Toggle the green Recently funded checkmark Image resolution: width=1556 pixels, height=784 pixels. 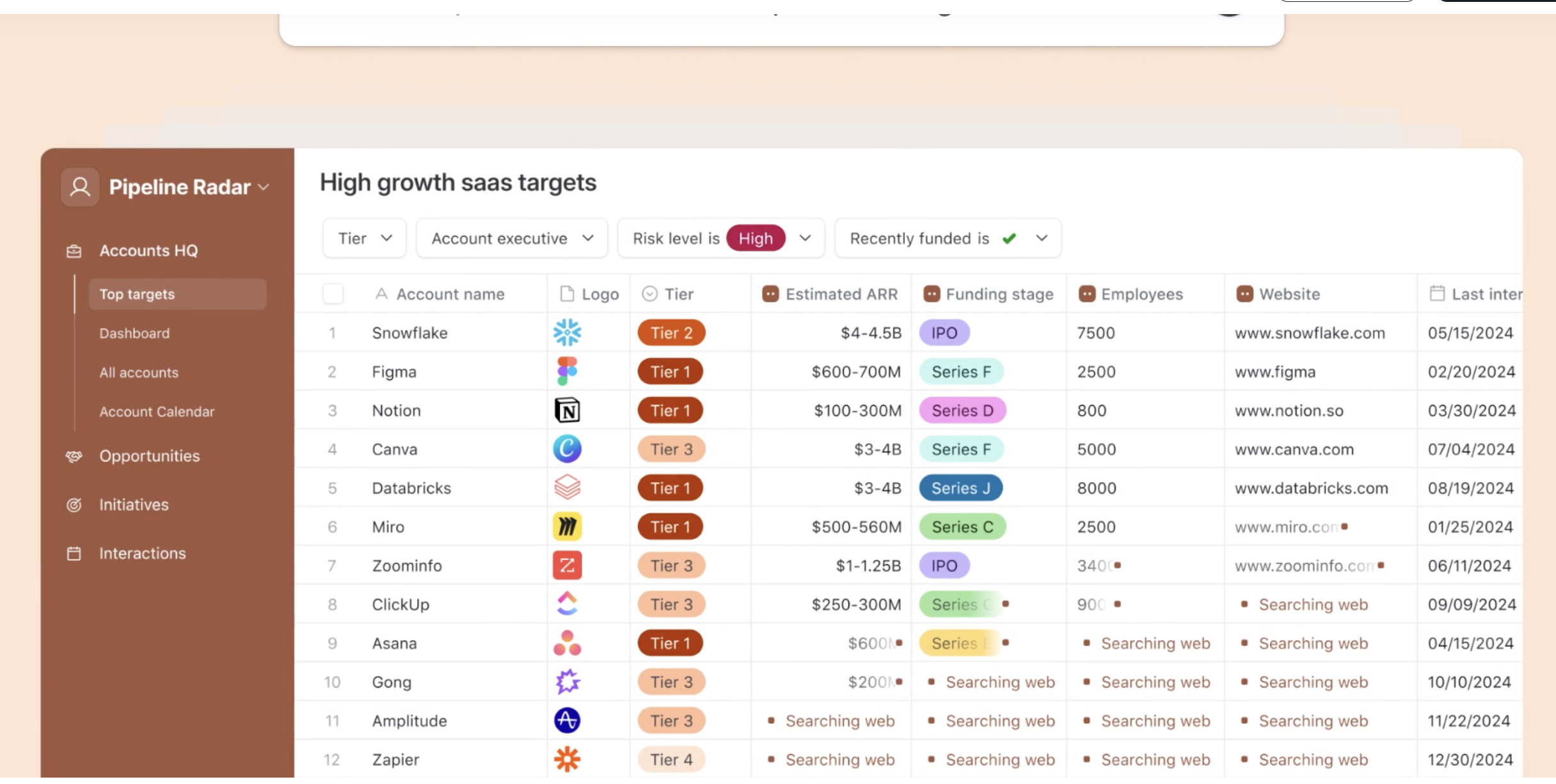pyautogui.click(x=1010, y=239)
